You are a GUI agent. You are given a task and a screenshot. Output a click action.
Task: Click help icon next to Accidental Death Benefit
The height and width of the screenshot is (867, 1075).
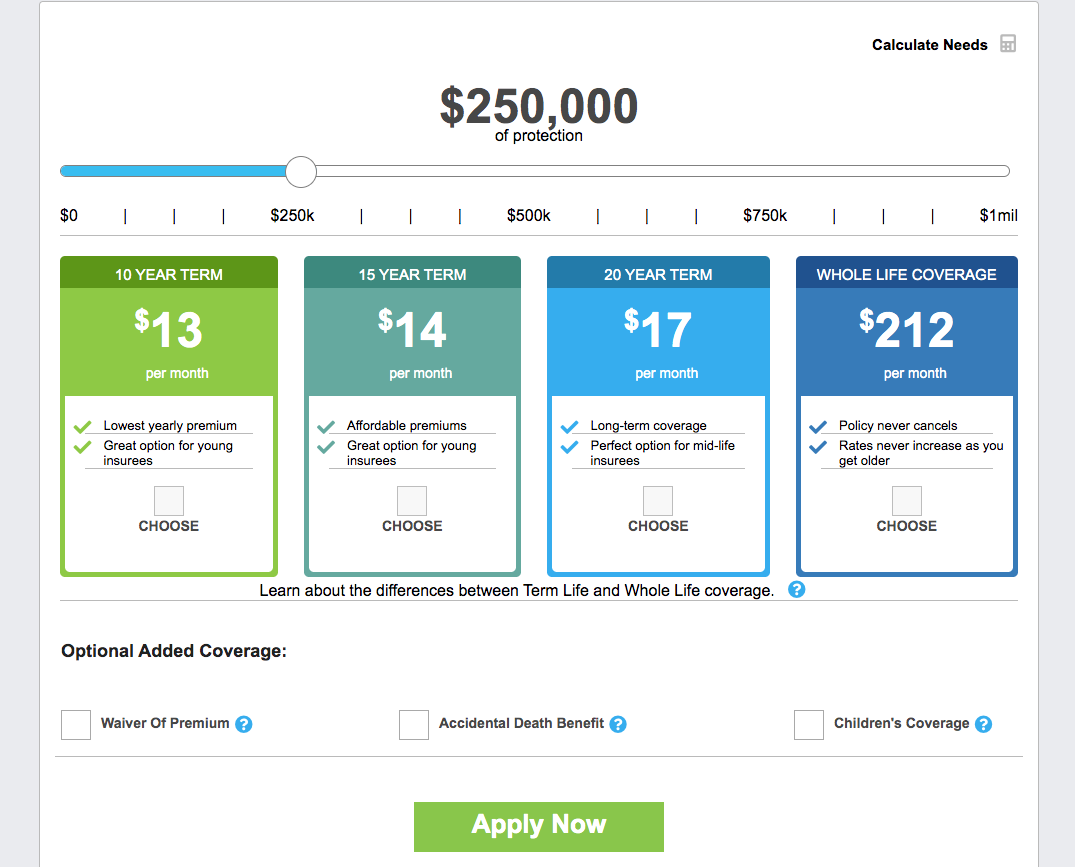coord(618,724)
